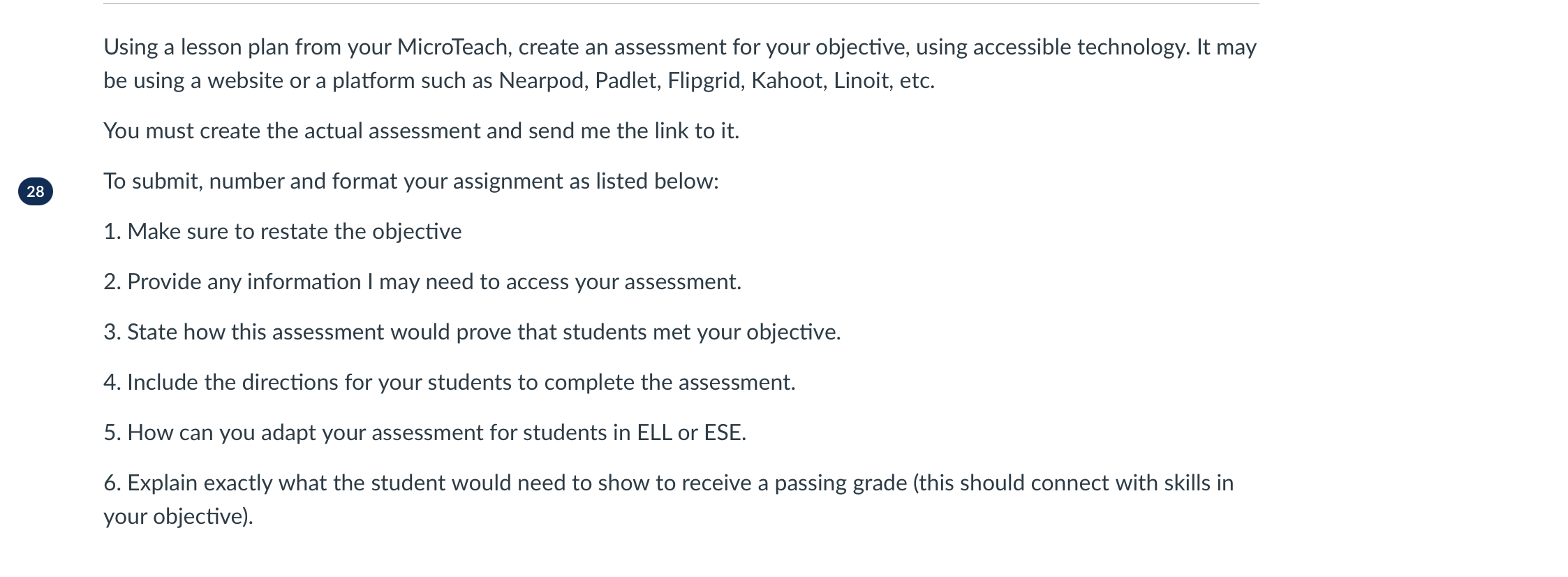Click item 4 'Include the directions for your students'
The width and height of the screenshot is (1568, 577).
click(450, 382)
